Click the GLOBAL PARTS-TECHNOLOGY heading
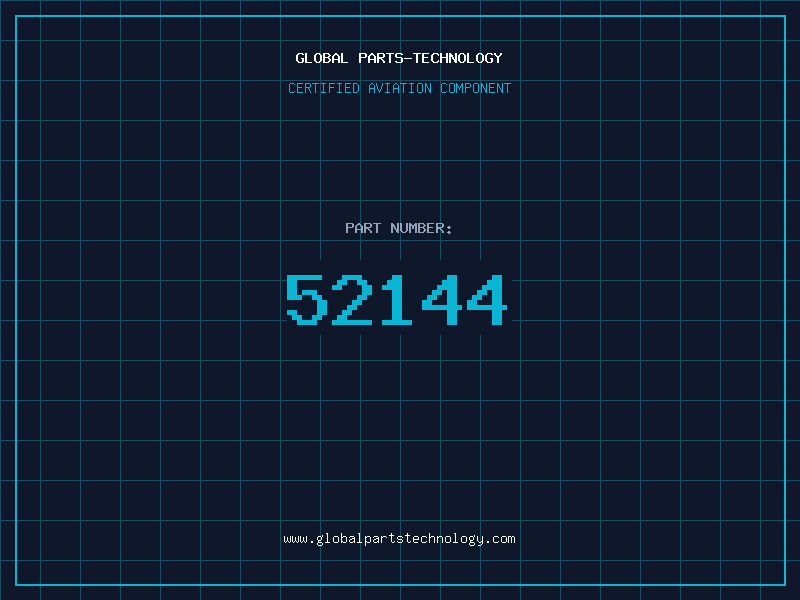The height and width of the screenshot is (600, 800). (399, 58)
